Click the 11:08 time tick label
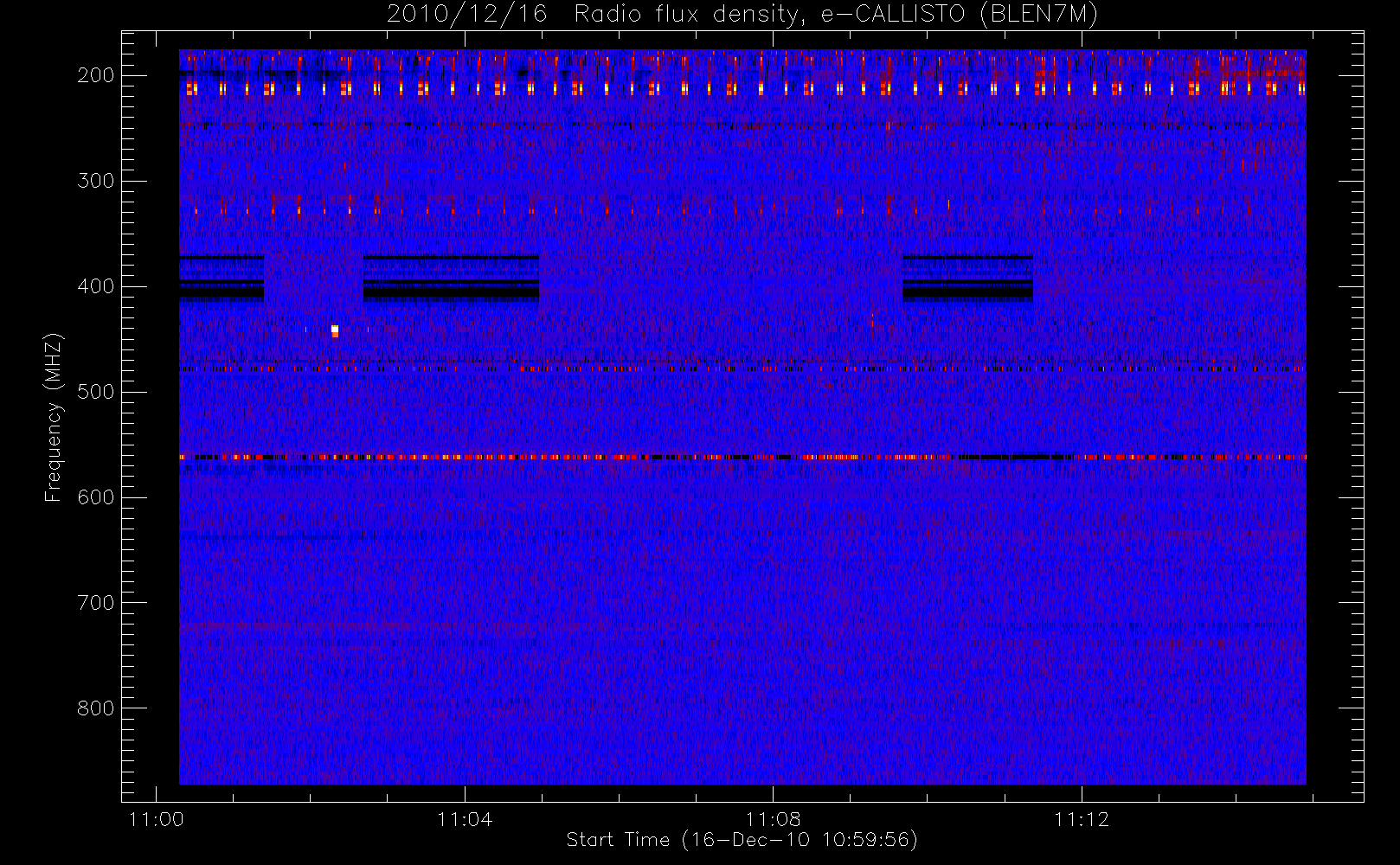 [x=773, y=819]
